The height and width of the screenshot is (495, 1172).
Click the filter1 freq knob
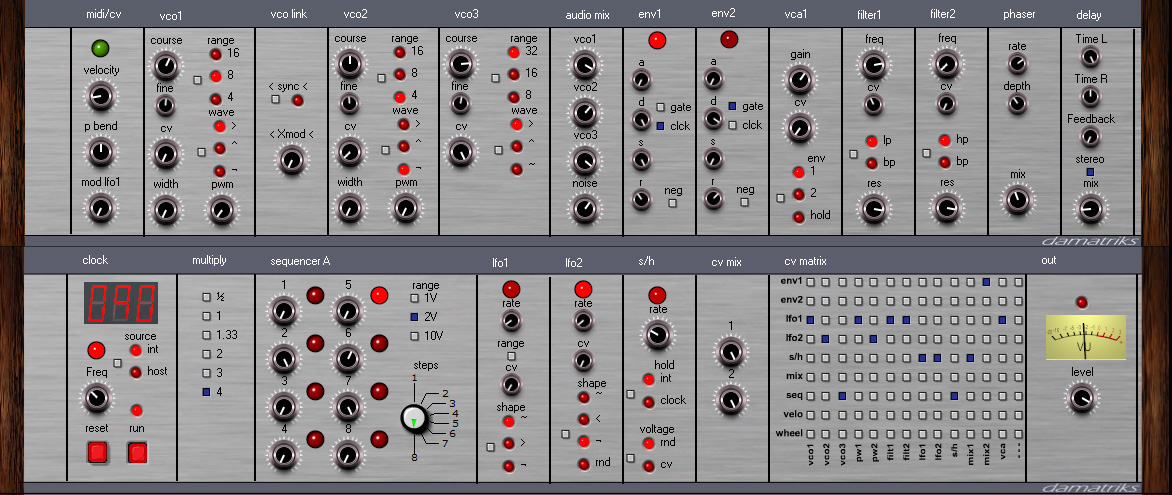(x=872, y=65)
